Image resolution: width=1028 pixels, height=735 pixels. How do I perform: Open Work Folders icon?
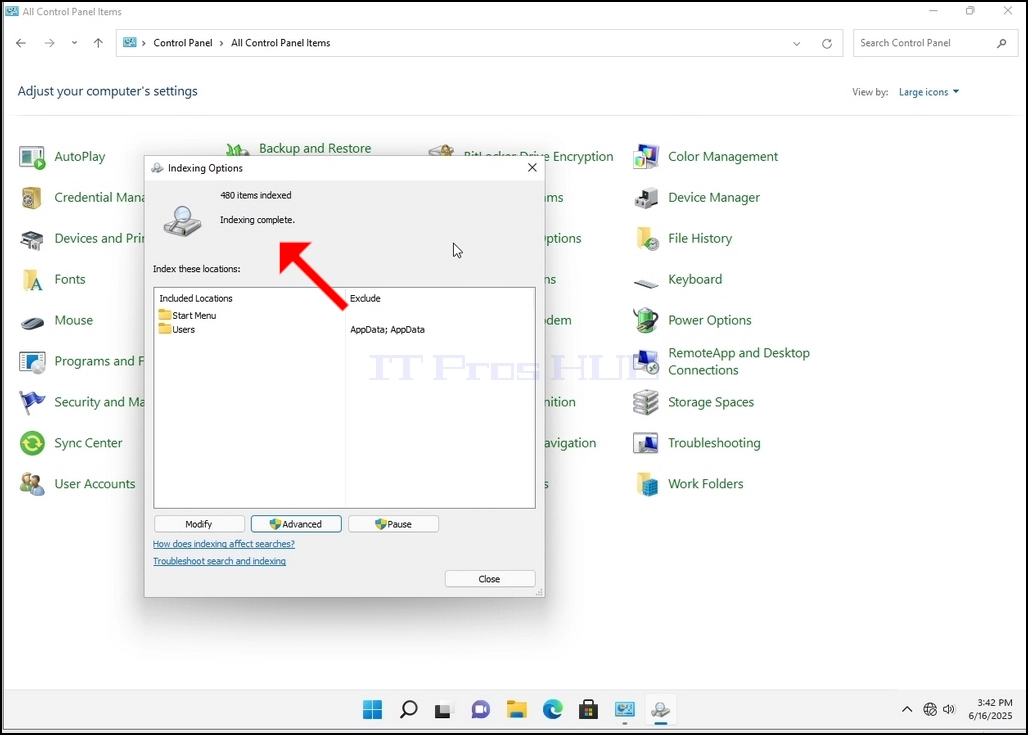click(646, 485)
